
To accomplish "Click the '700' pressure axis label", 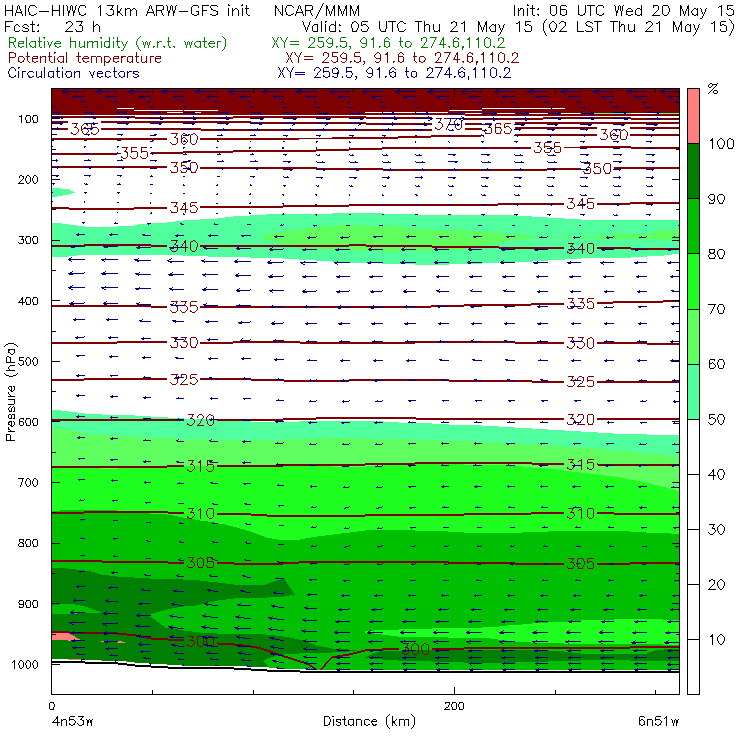I will 28,483.
